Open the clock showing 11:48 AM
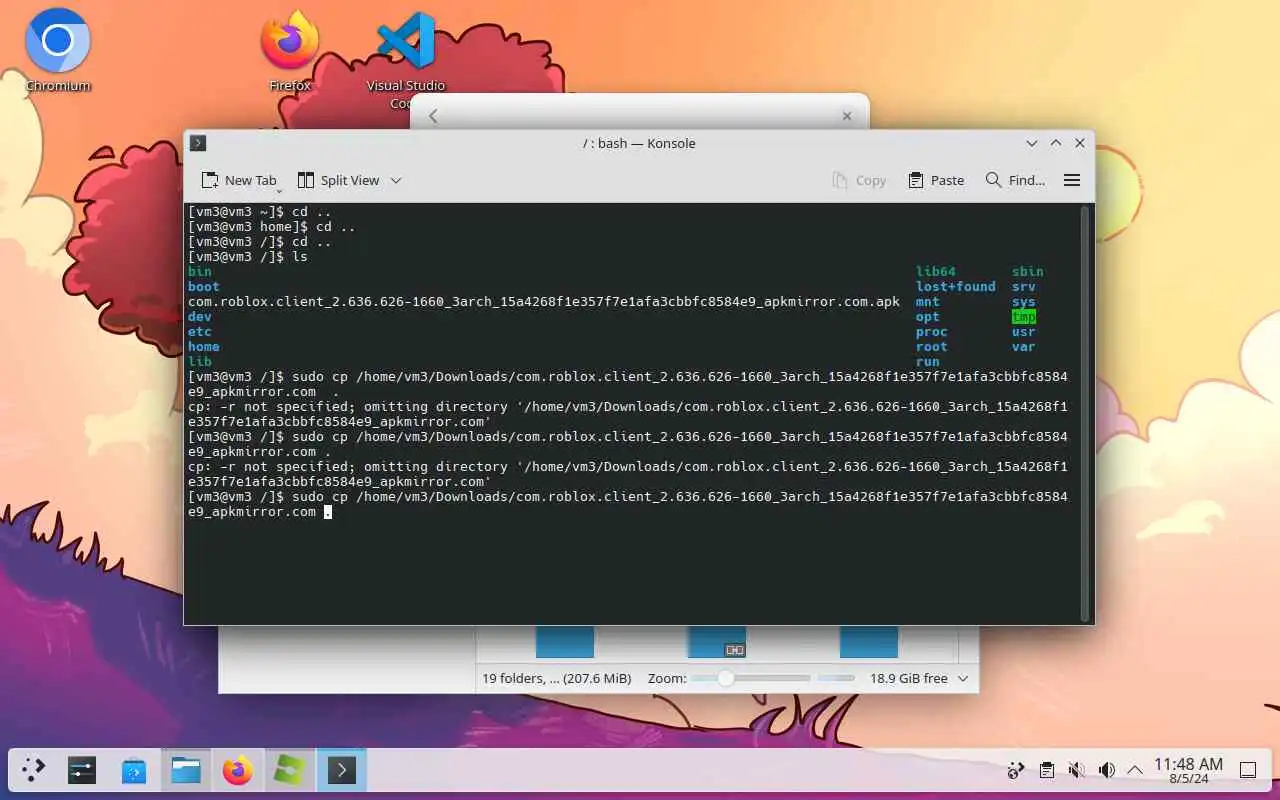Screen dimensions: 1280x800 1188,770
